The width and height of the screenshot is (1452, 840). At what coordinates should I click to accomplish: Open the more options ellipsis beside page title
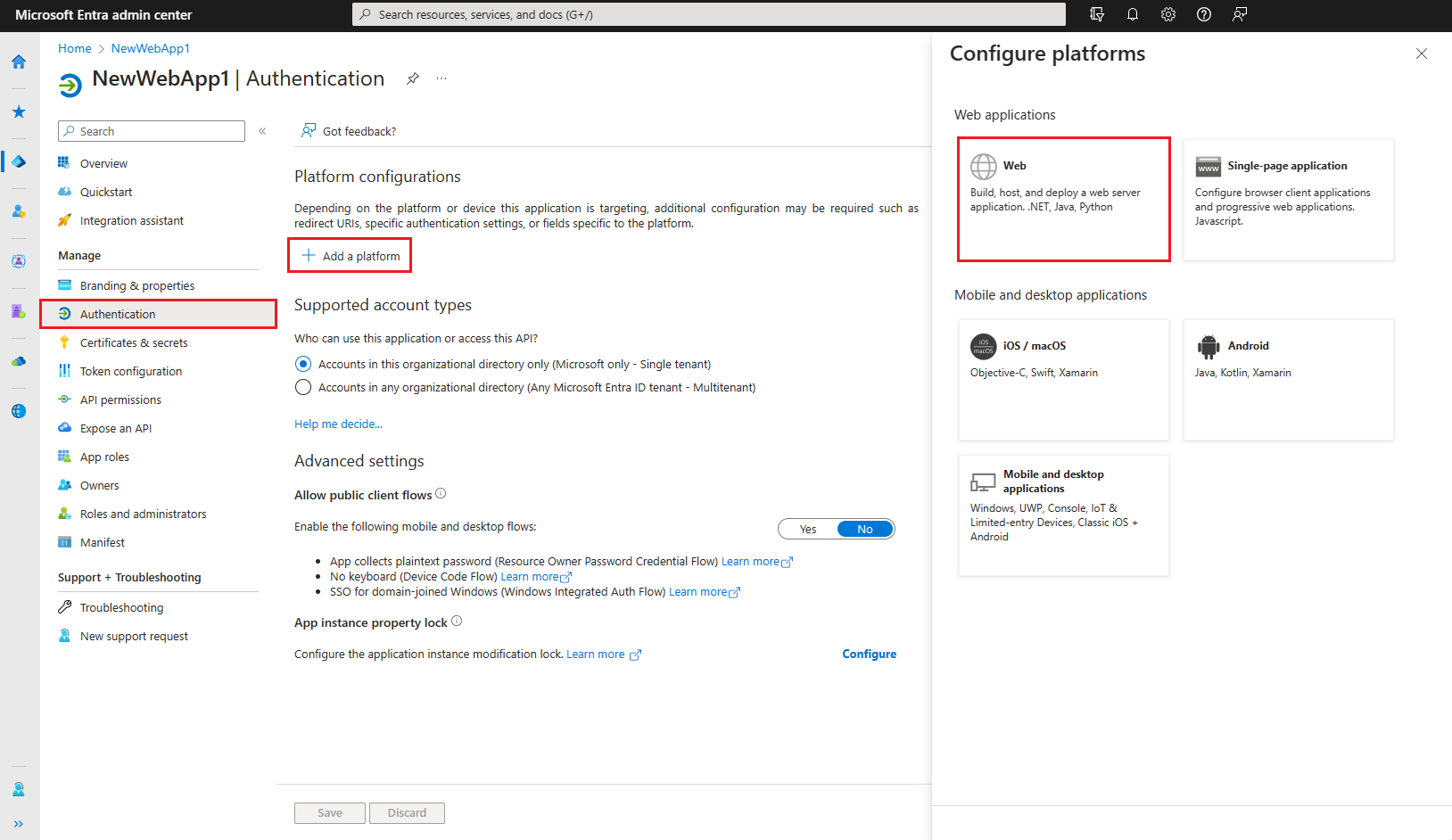click(x=441, y=78)
